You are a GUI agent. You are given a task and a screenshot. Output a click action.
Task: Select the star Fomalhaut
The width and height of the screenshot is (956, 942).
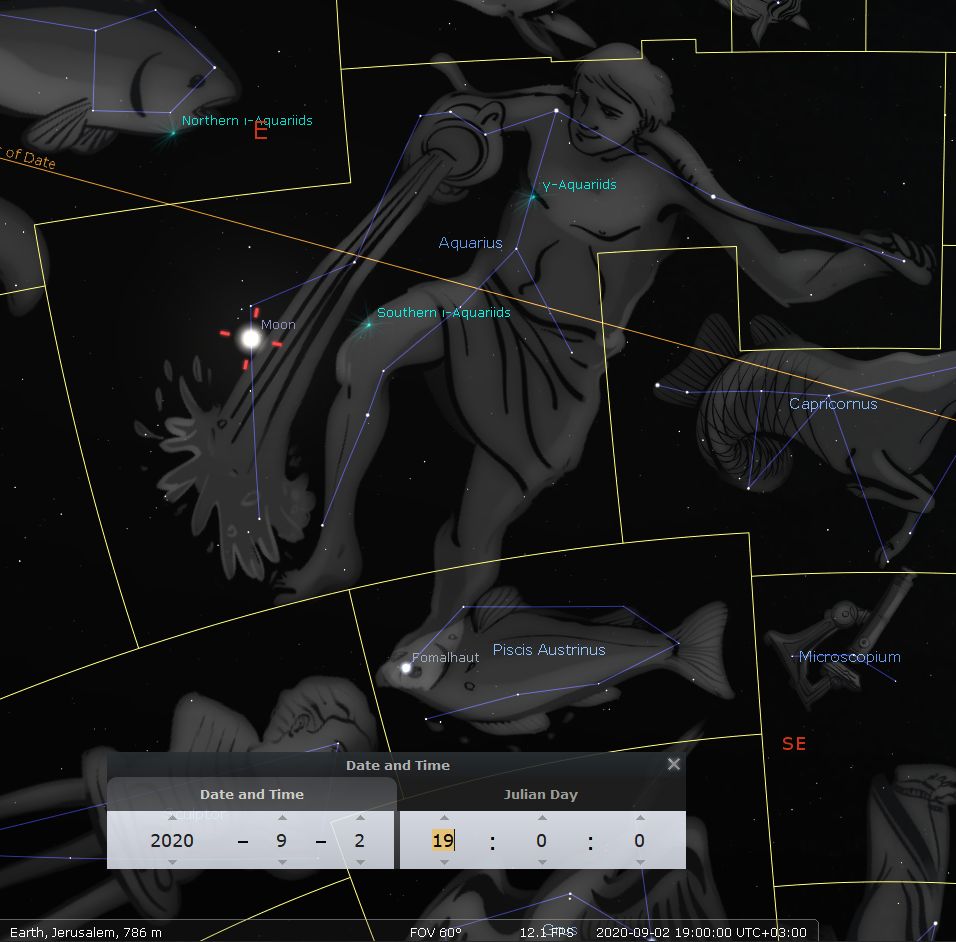(x=406, y=668)
